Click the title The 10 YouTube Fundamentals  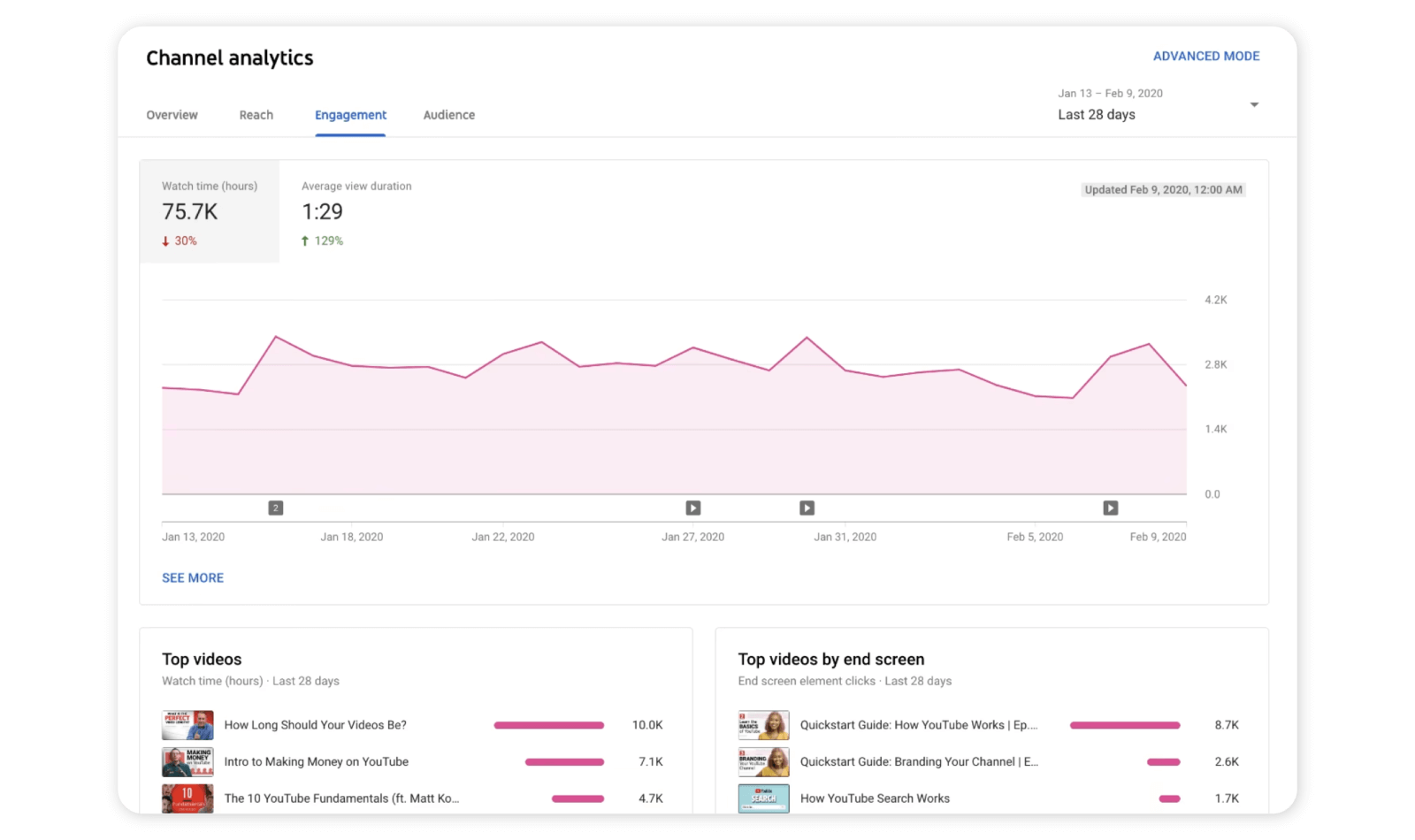tap(340, 798)
